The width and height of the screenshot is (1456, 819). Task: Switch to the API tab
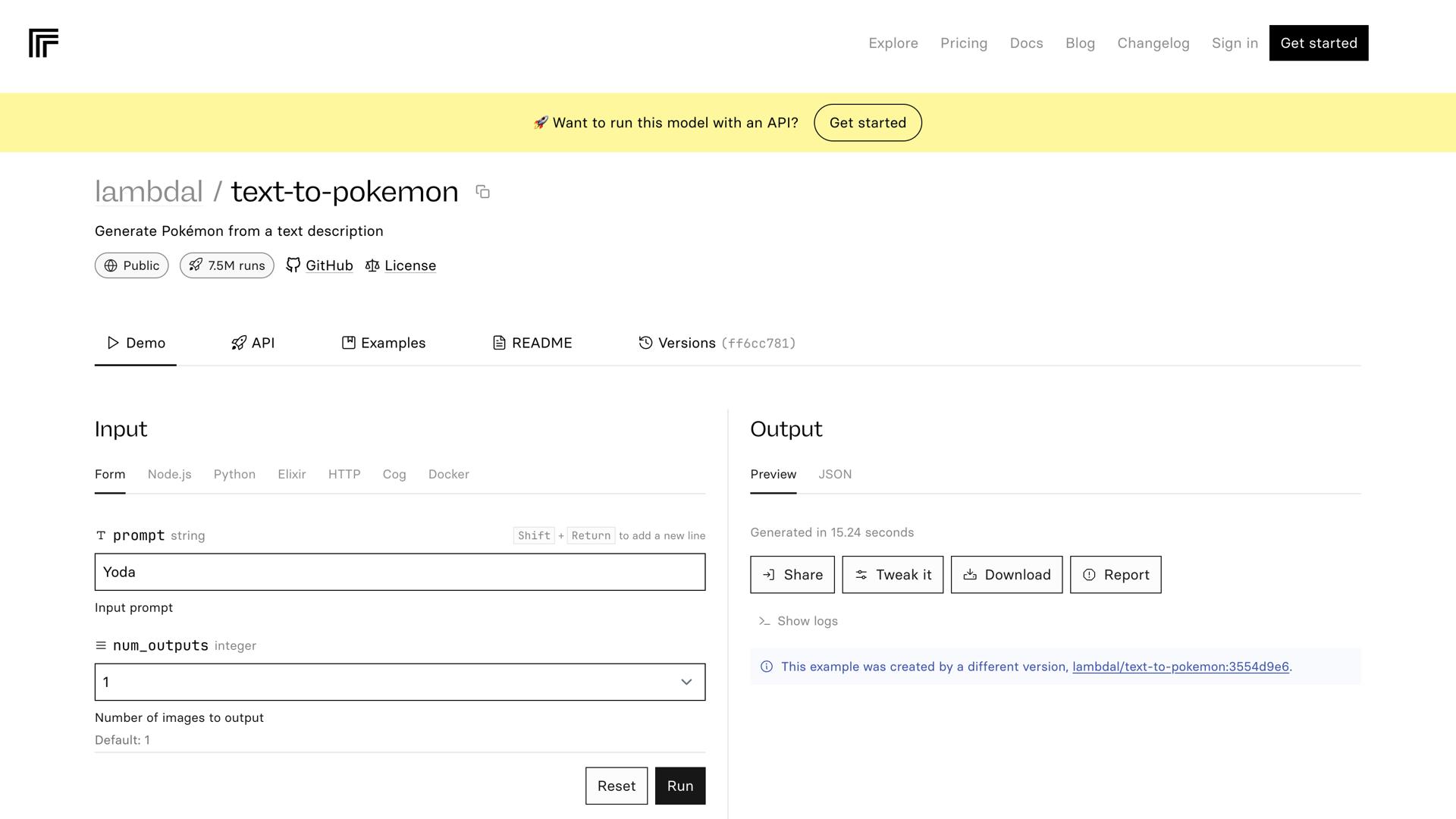[253, 343]
